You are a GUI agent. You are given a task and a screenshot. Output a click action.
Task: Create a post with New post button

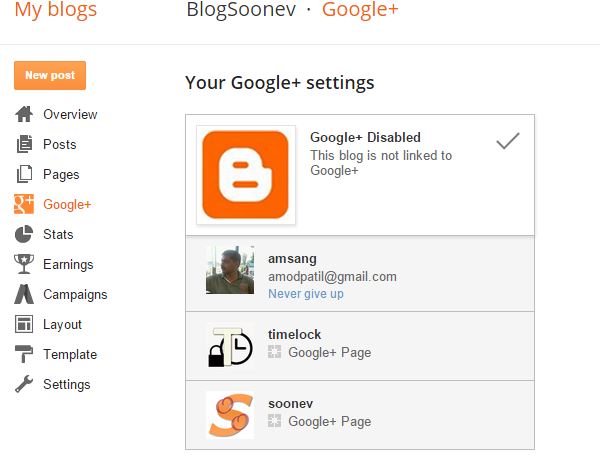tap(50, 75)
